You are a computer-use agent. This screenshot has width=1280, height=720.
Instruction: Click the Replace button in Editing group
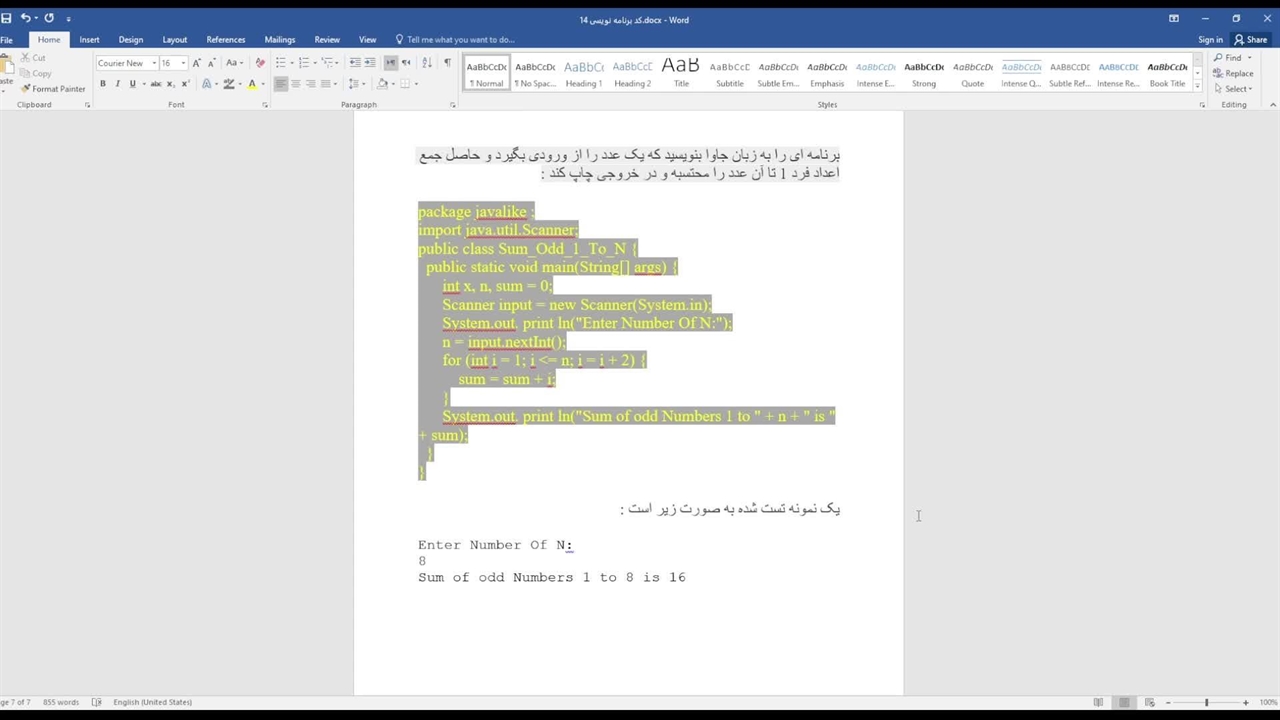(x=1234, y=73)
